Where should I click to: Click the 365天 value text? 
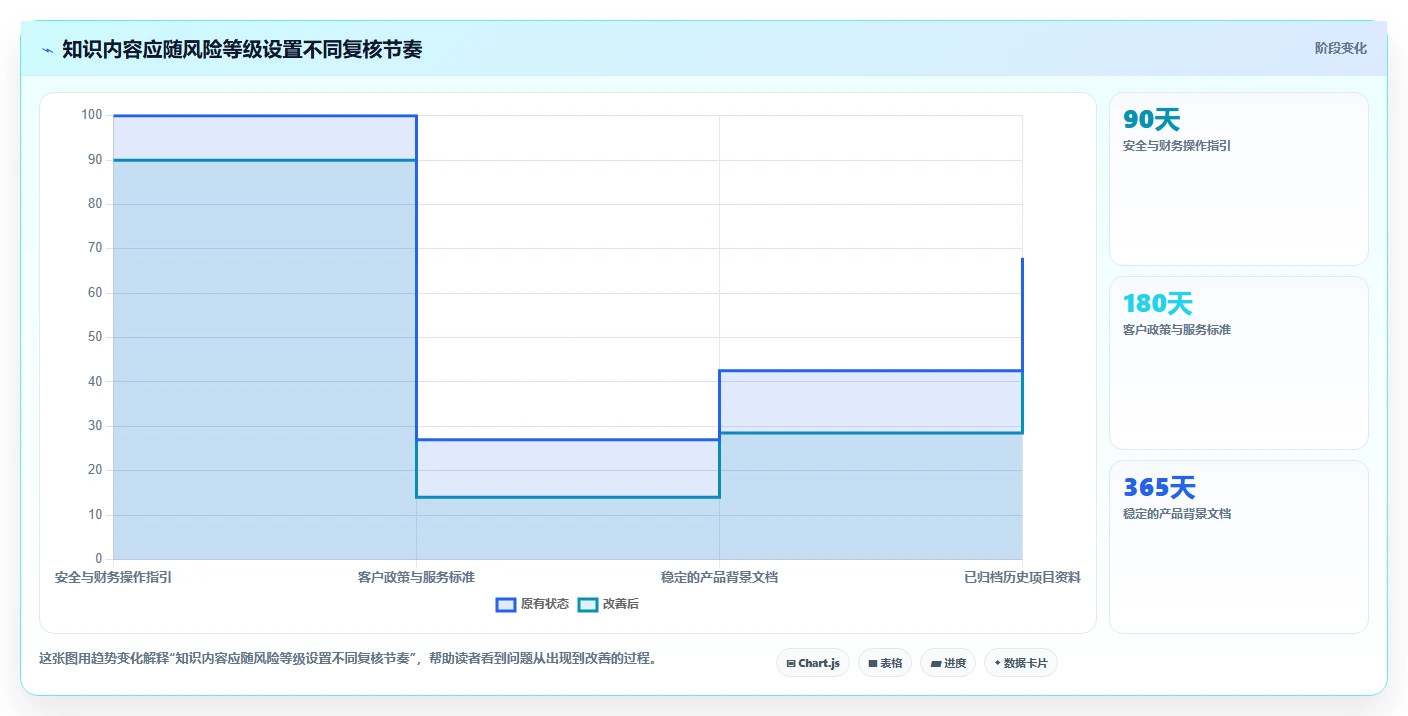pos(1159,488)
